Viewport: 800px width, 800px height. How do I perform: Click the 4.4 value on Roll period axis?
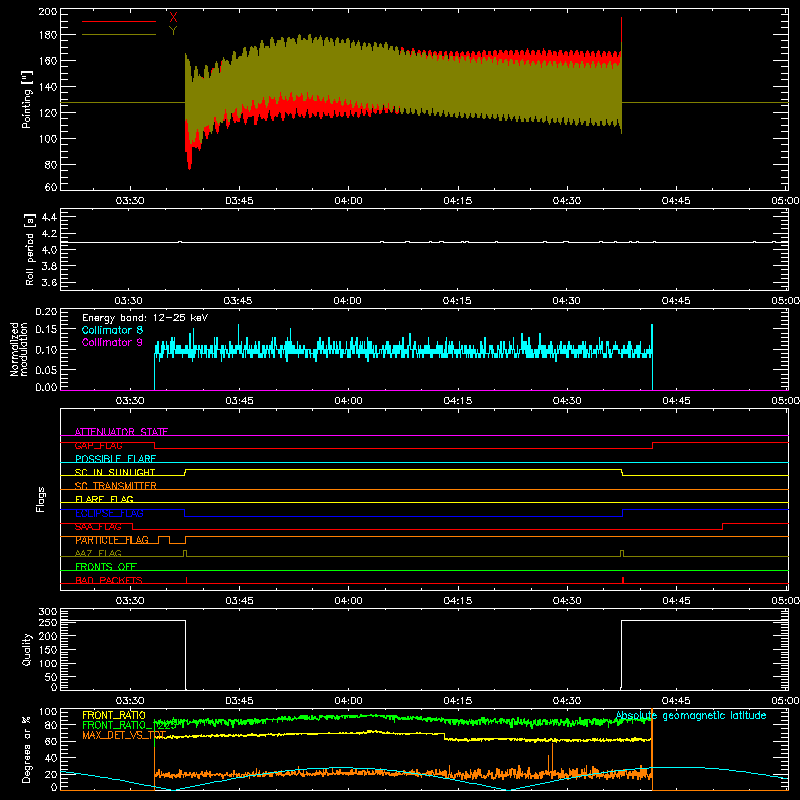[49, 217]
